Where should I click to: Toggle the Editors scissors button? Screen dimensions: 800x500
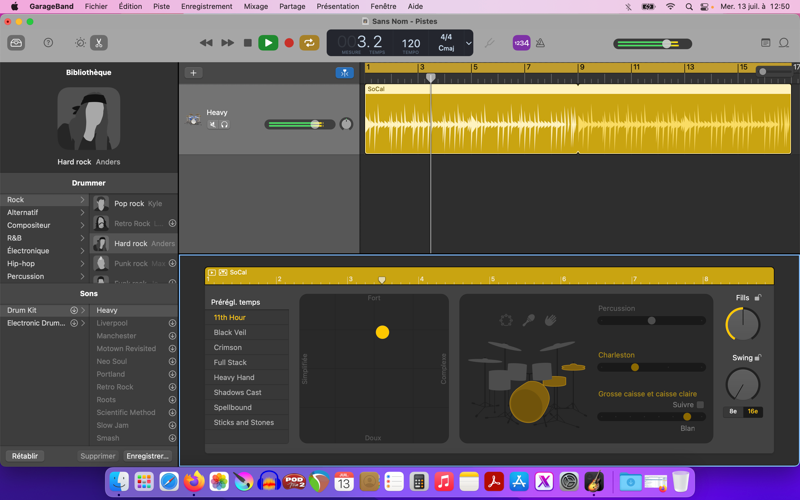pyautogui.click(x=98, y=43)
